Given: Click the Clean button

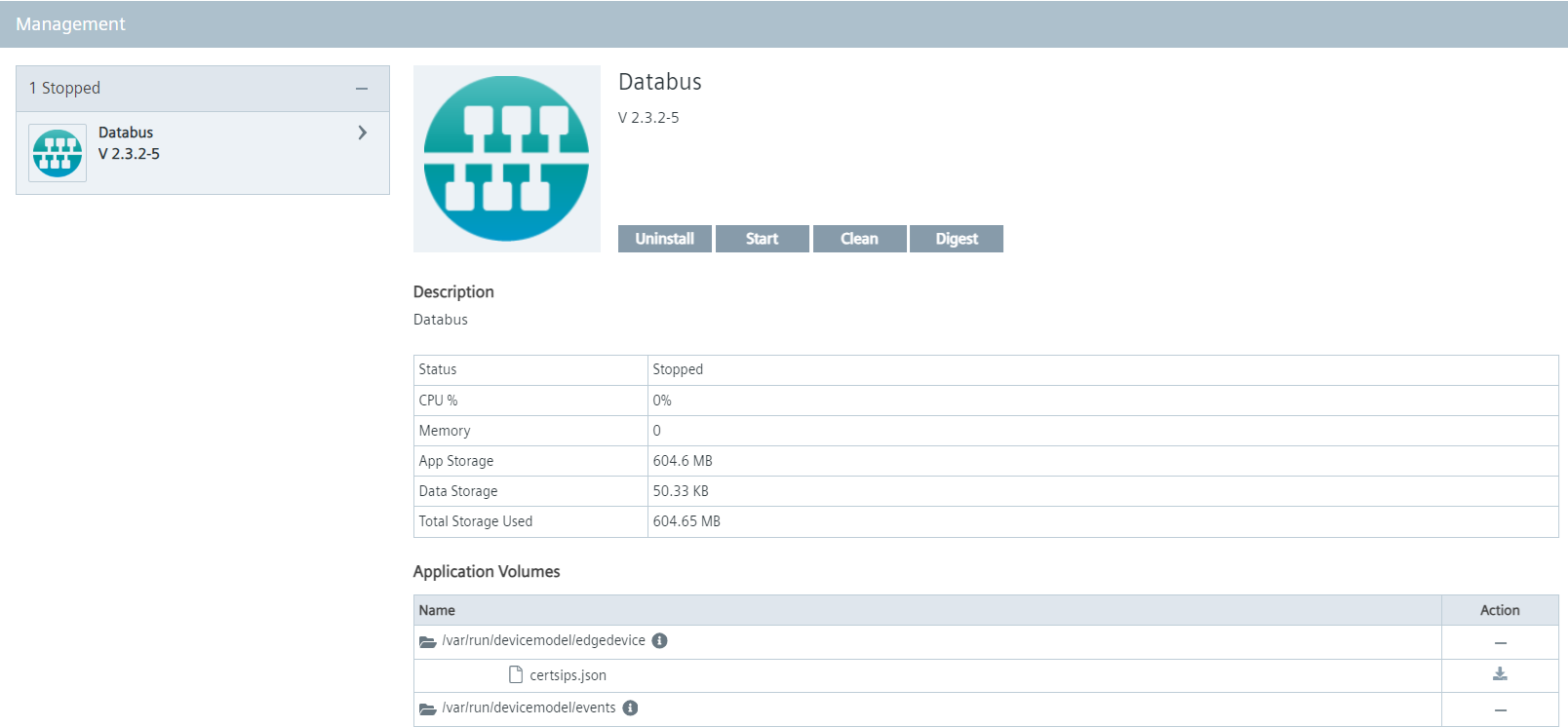Looking at the screenshot, I should coord(860,239).
